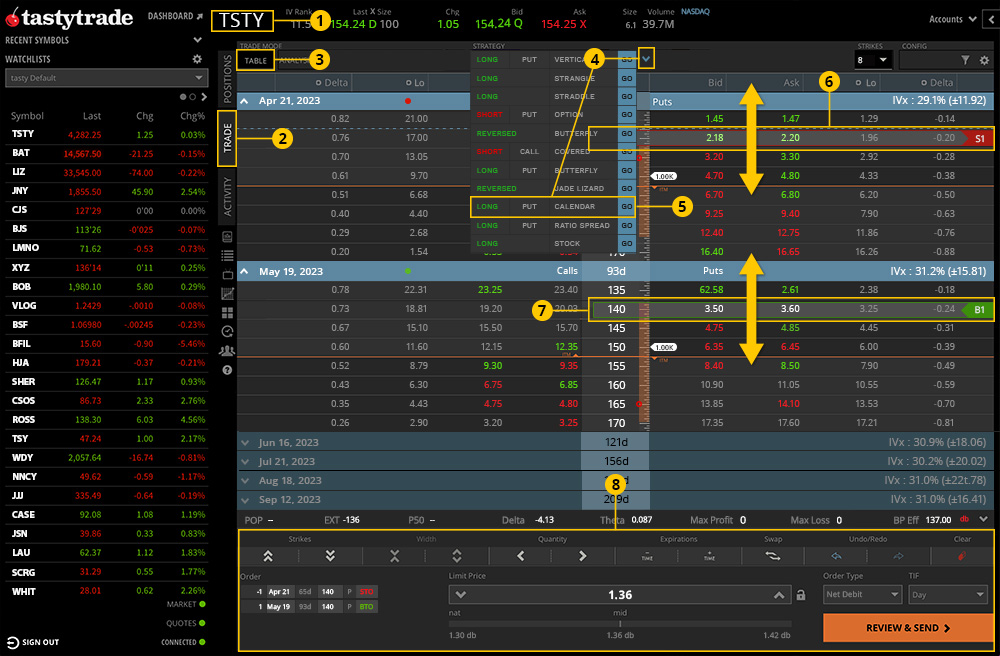Lower limit price with down chevron
Screen dimensions: 1000x656
coord(460,595)
